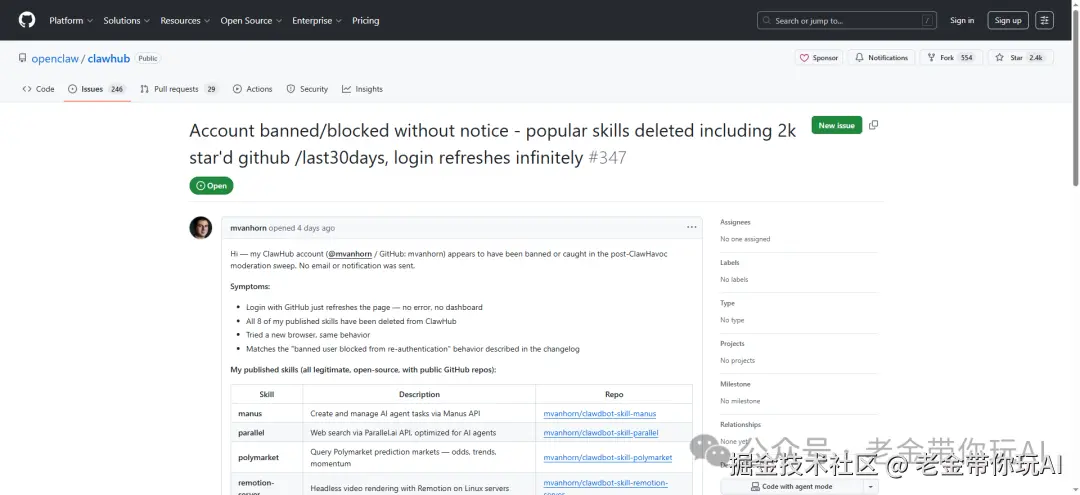This screenshot has height=495, width=1080.
Task: Click the @mvanhorn mention link
Action: [x=350, y=254]
